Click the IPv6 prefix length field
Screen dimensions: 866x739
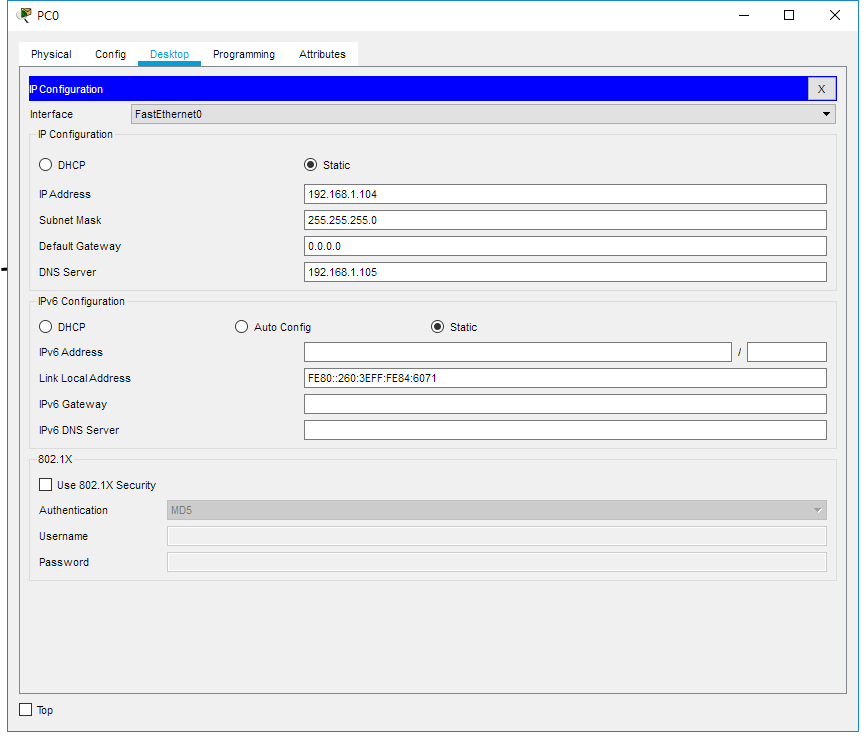click(x=786, y=352)
